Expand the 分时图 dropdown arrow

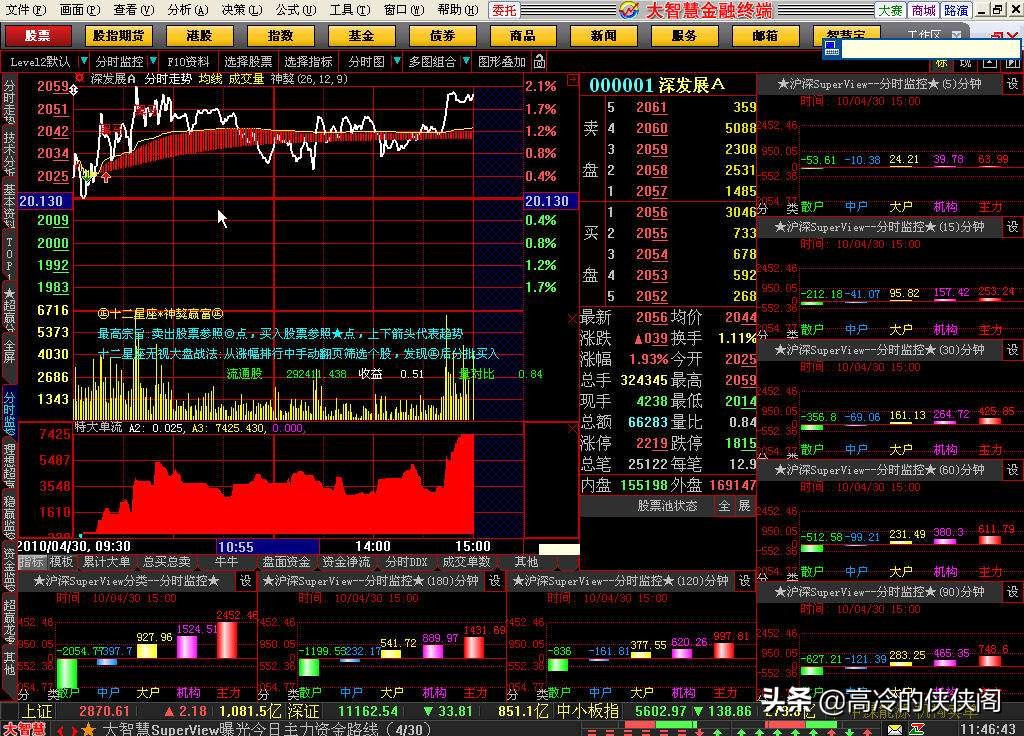pyautogui.click(x=396, y=61)
